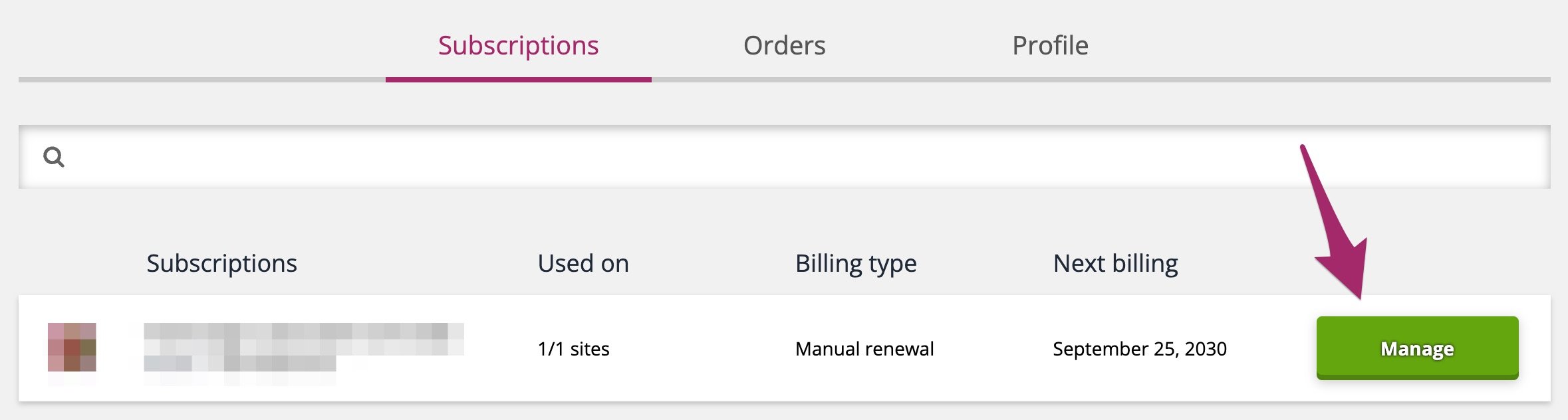Click the Next billing column header
1568x420 pixels.
pos(1115,262)
